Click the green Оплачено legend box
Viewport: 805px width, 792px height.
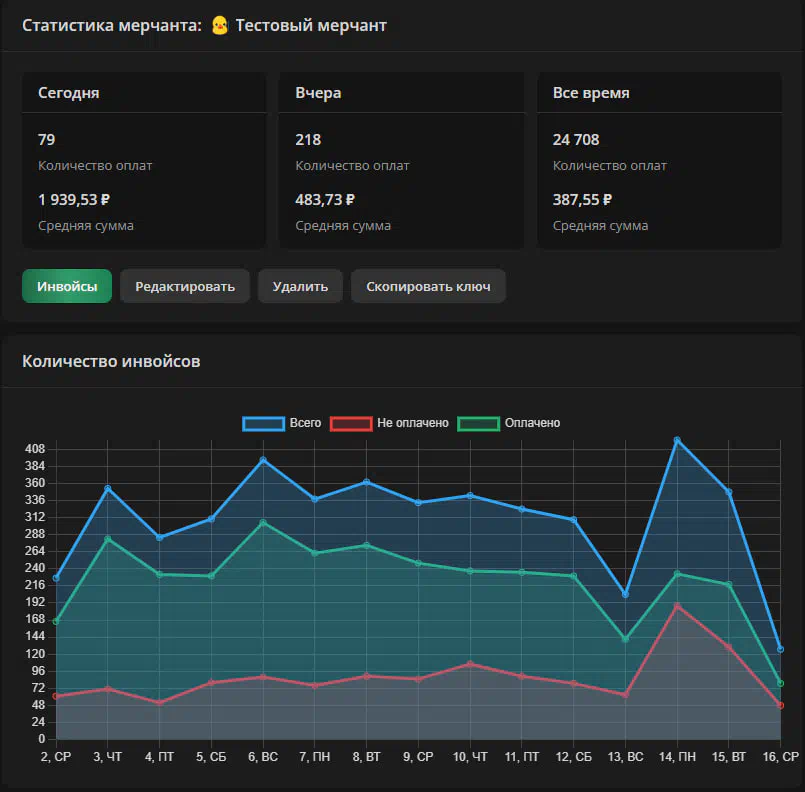tap(478, 423)
